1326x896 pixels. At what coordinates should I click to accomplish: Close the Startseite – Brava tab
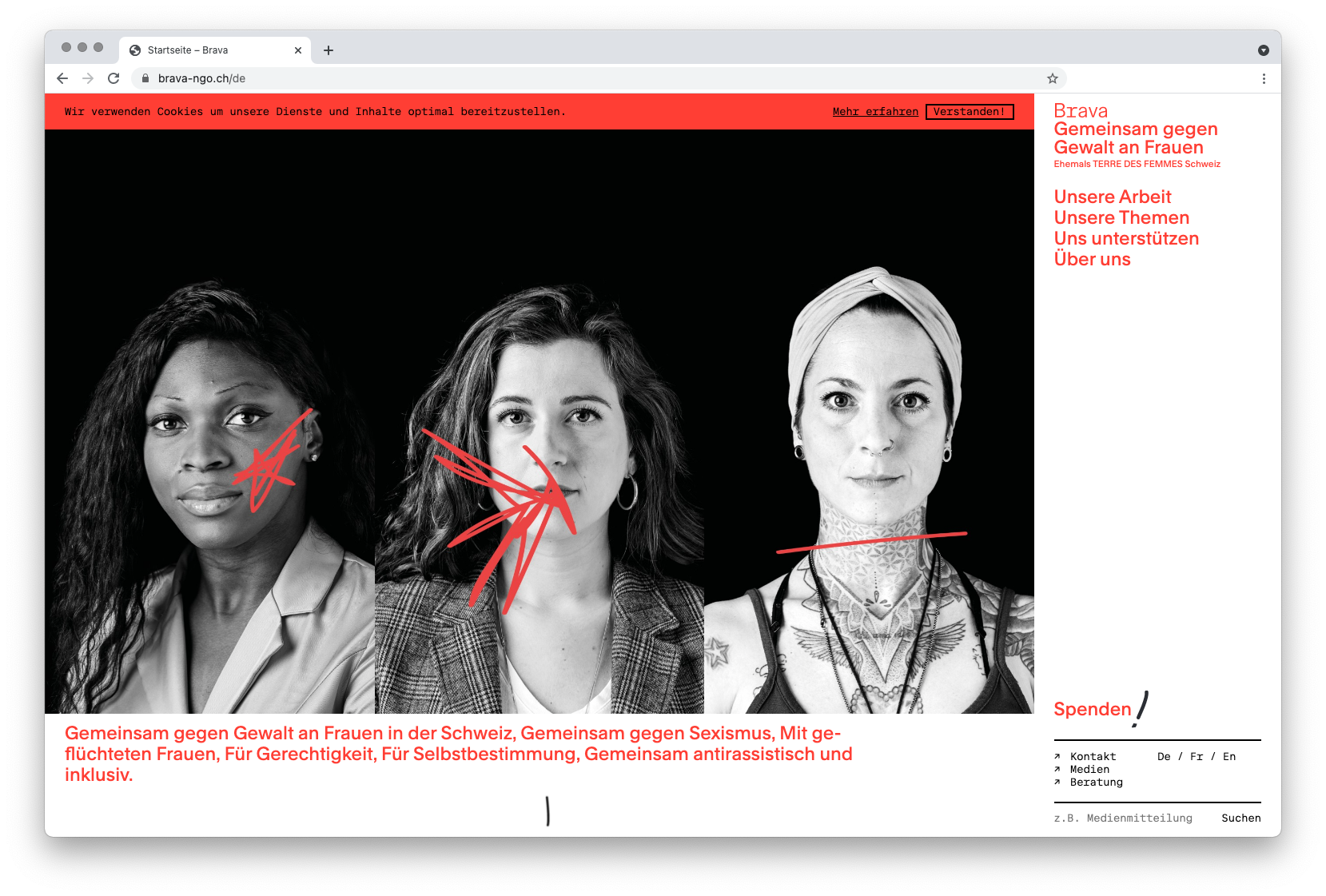[298, 50]
